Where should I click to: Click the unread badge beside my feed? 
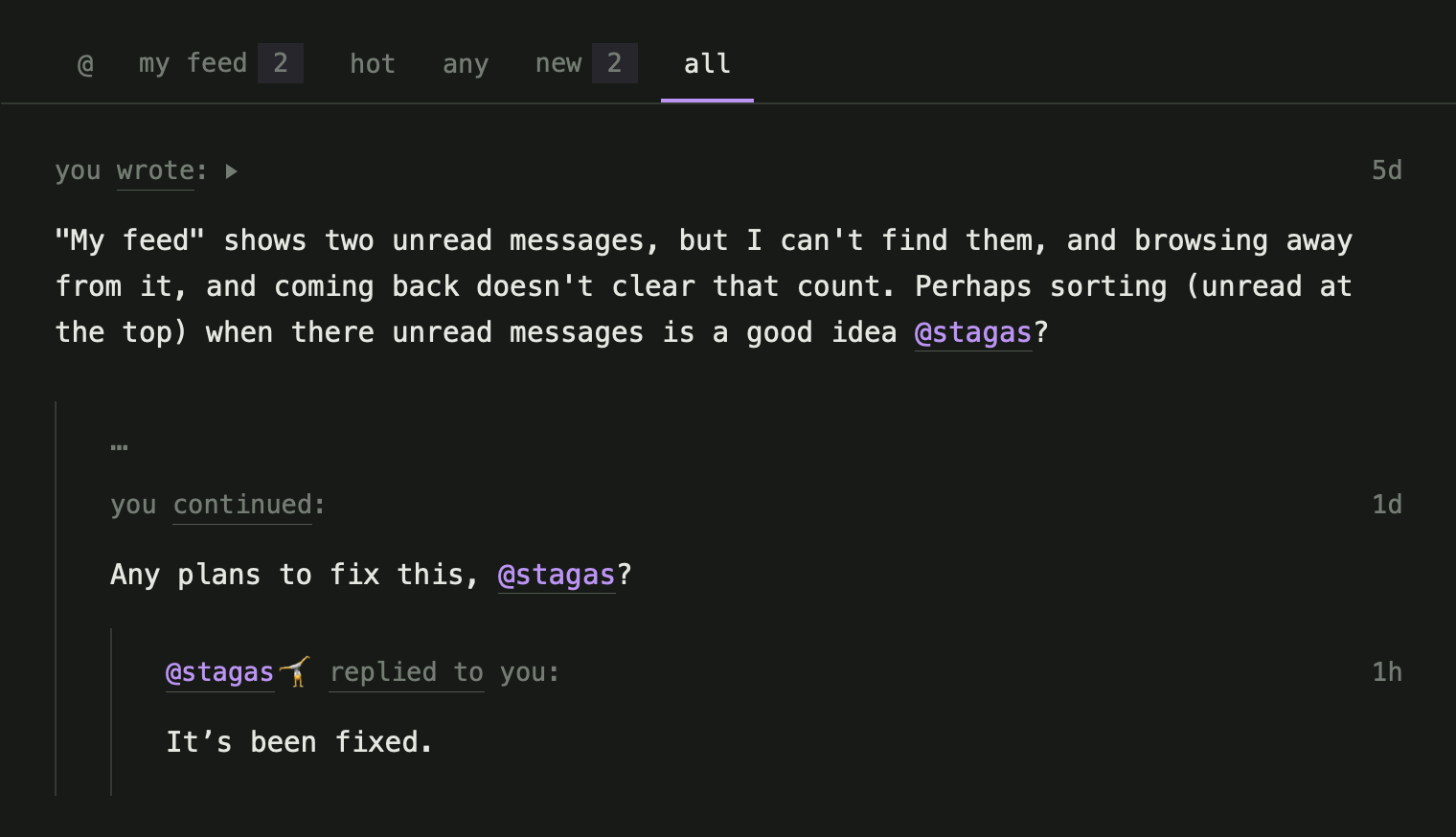(281, 63)
